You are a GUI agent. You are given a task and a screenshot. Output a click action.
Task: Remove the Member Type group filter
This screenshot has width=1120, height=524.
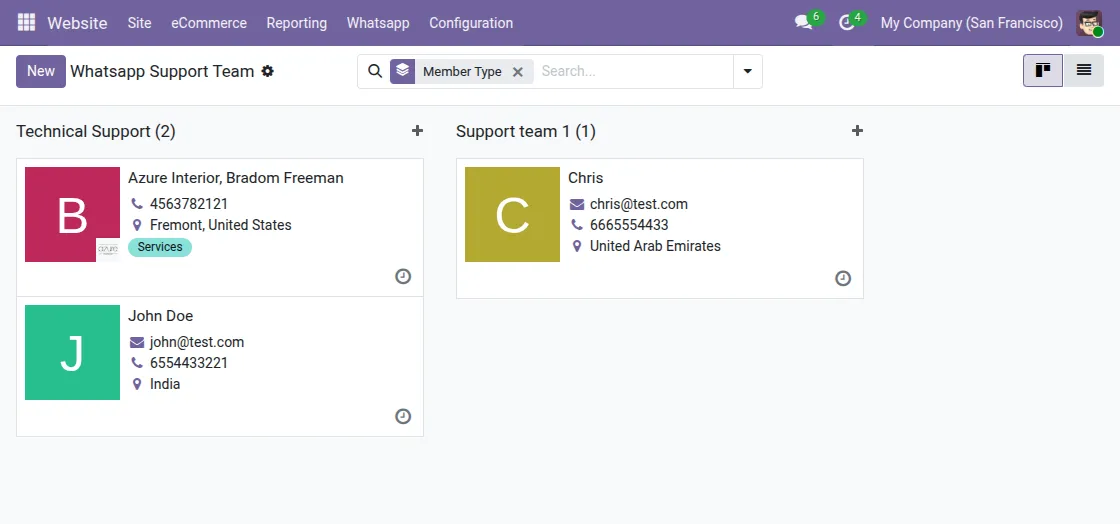(518, 72)
